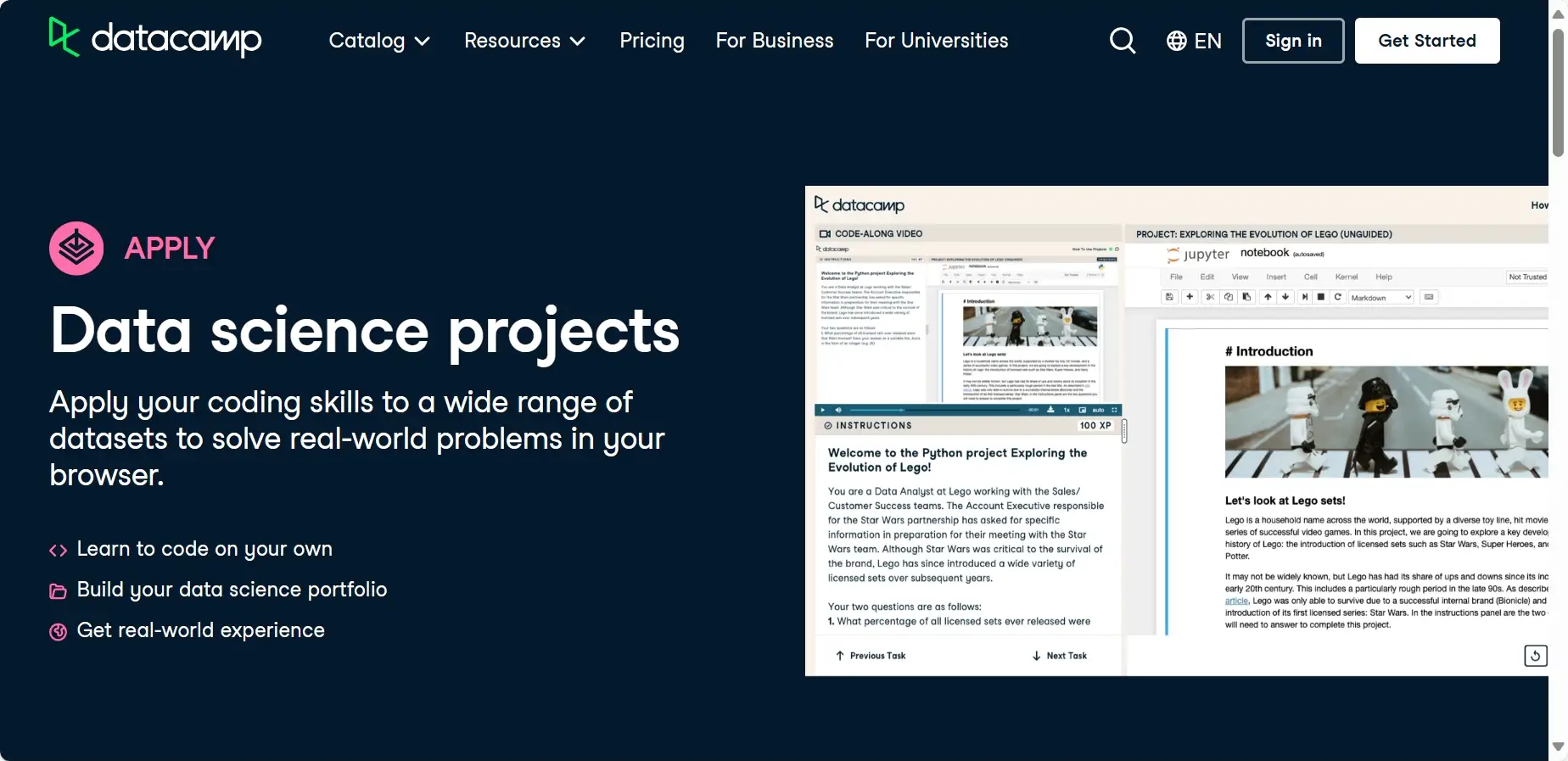Image resolution: width=1568 pixels, height=761 pixels.
Task: Go to For Business page
Action: (x=775, y=41)
